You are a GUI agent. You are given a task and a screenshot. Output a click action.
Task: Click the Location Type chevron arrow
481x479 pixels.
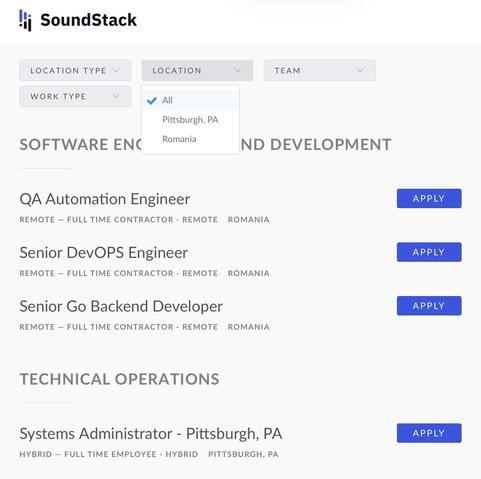point(116,70)
